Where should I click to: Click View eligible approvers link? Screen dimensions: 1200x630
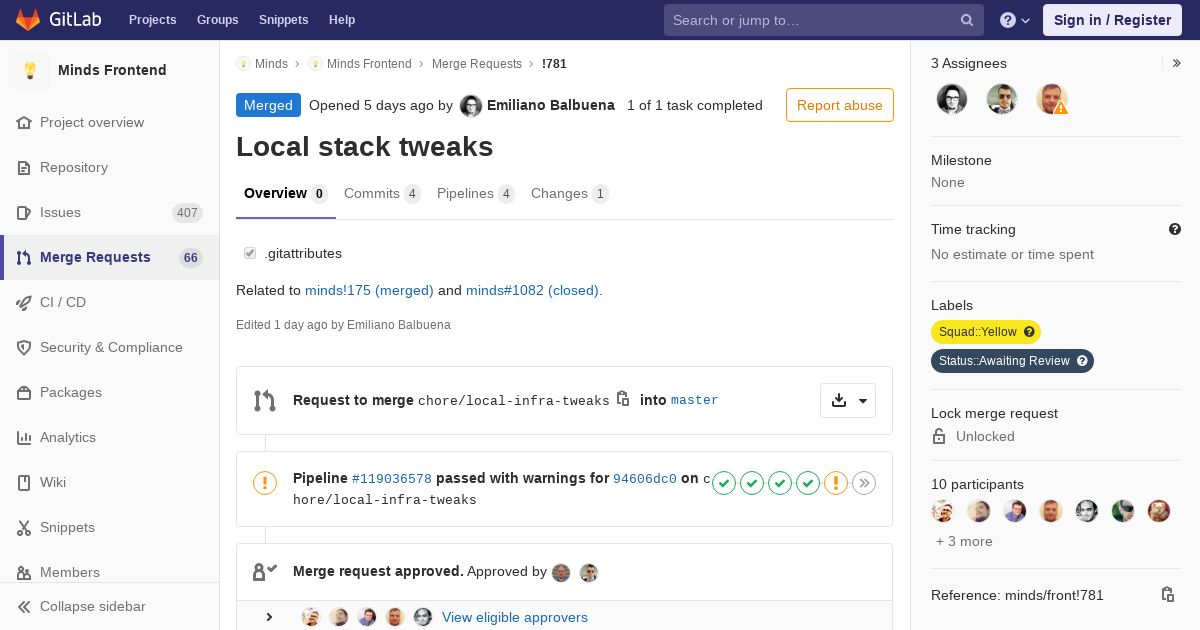[x=515, y=617]
